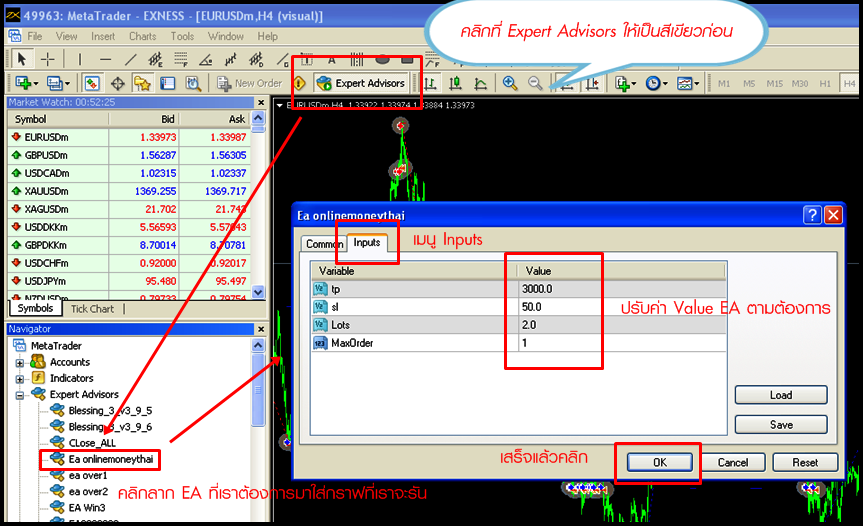Select the XAUUSDm symbol row
The height and width of the screenshot is (526, 863).
[129, 191]
